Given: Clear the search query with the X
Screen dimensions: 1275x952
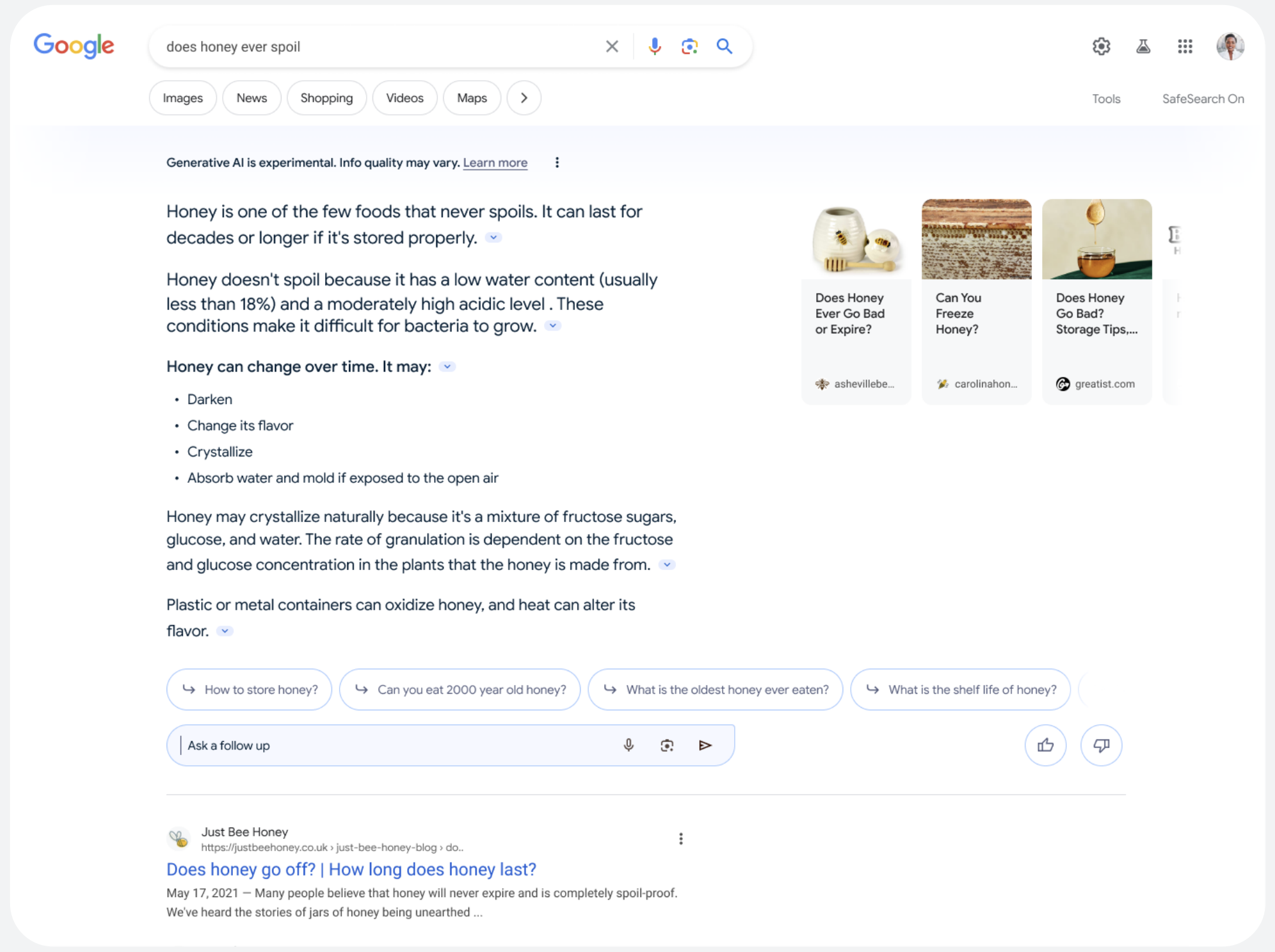Looking at the screenshot, I should tap(611, 46).
